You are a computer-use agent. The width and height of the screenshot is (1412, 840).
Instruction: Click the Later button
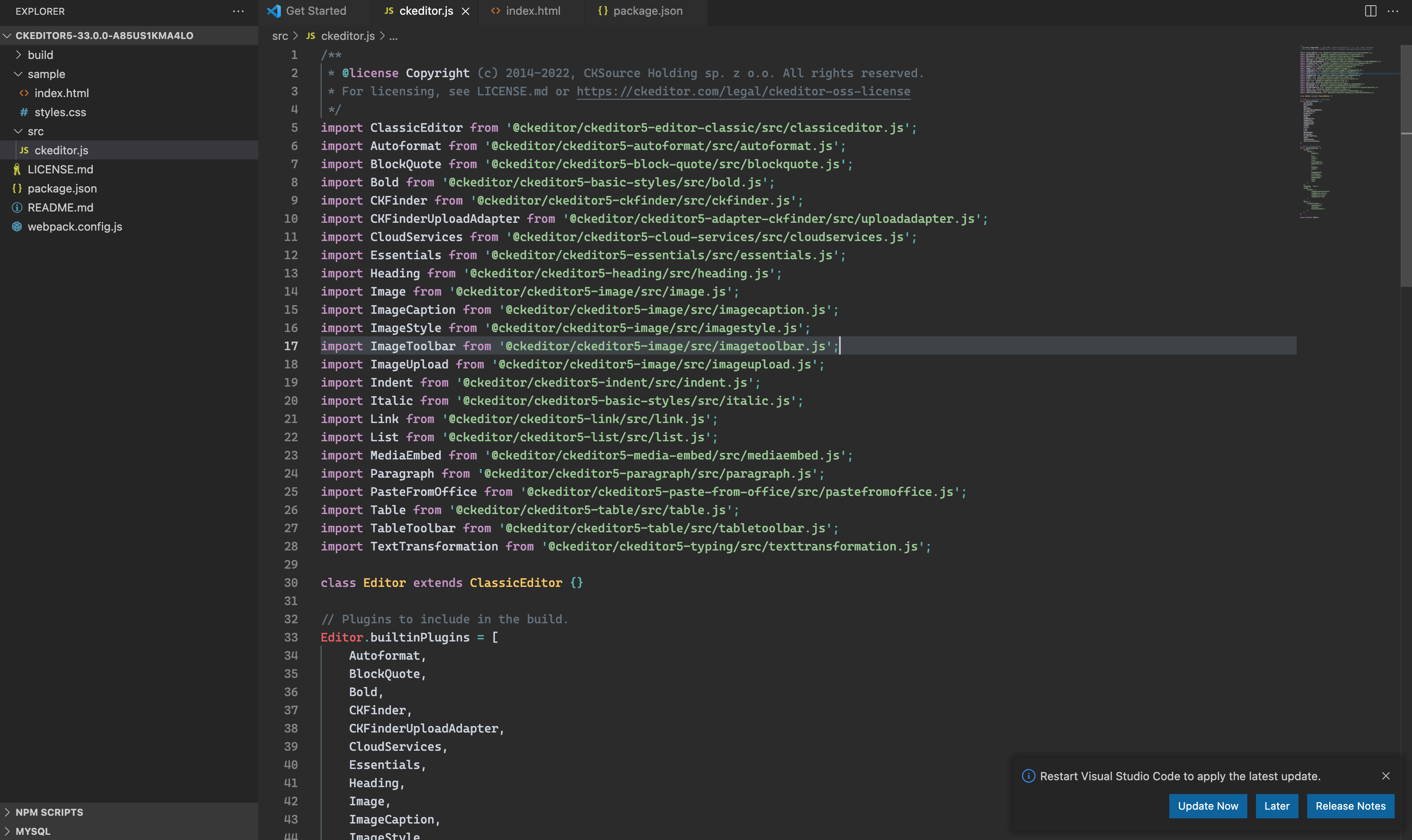tap(1277, 805)
